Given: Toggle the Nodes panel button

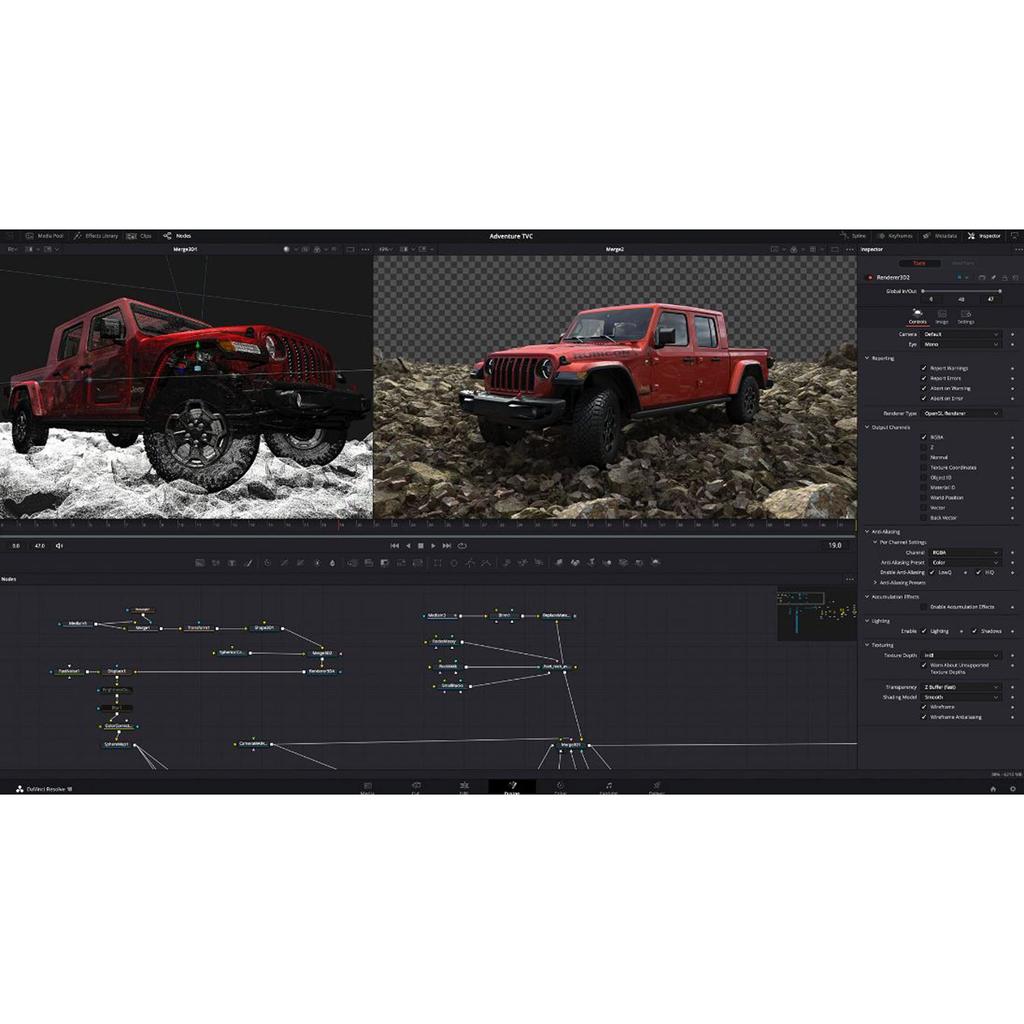Looking at the screenshot, I should [177, 236].
